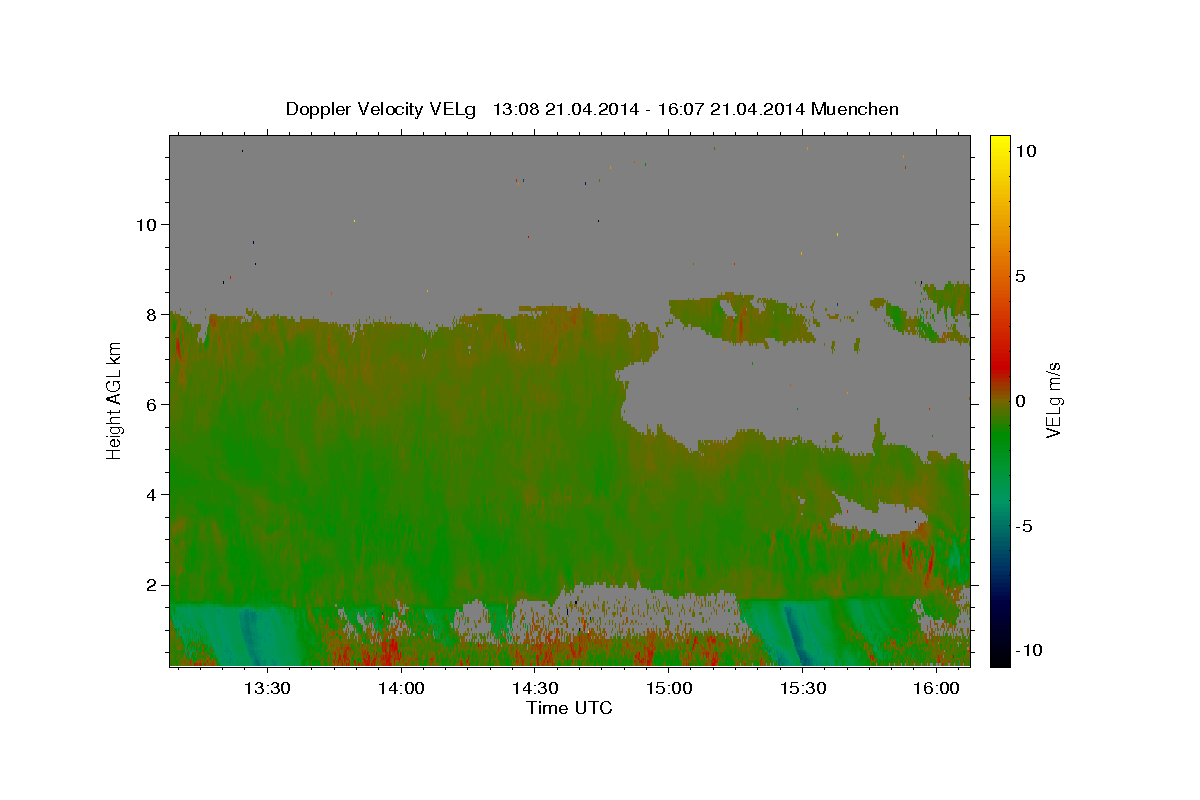Click the '15:00' time axis label
The image size is (1200, 800).
coord(669,689)
